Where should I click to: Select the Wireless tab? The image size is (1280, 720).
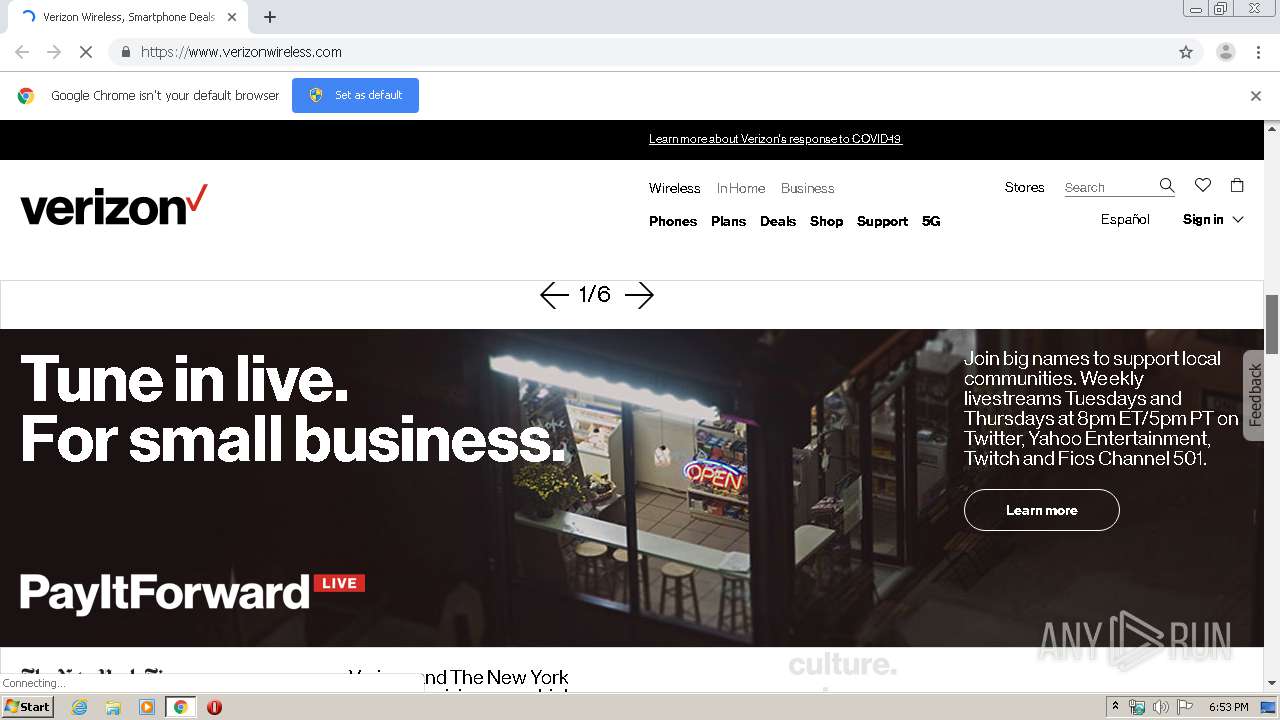click(674, 188)
